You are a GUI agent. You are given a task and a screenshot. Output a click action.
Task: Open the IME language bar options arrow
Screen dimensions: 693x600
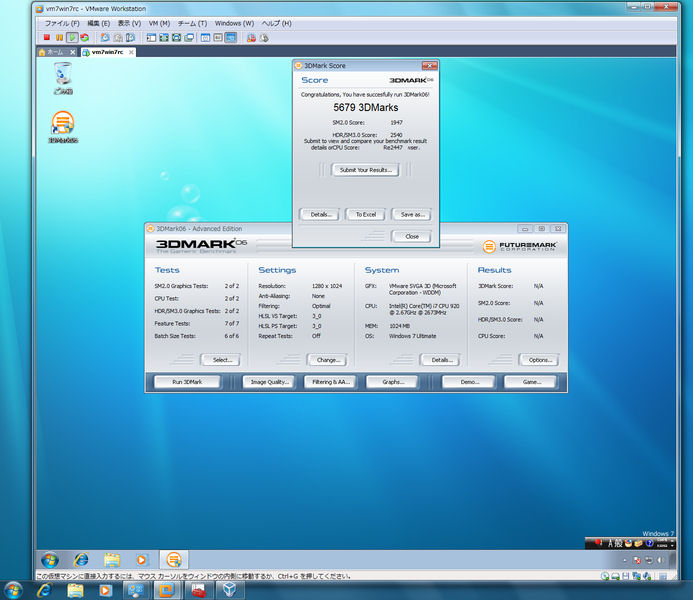[672, 546]
